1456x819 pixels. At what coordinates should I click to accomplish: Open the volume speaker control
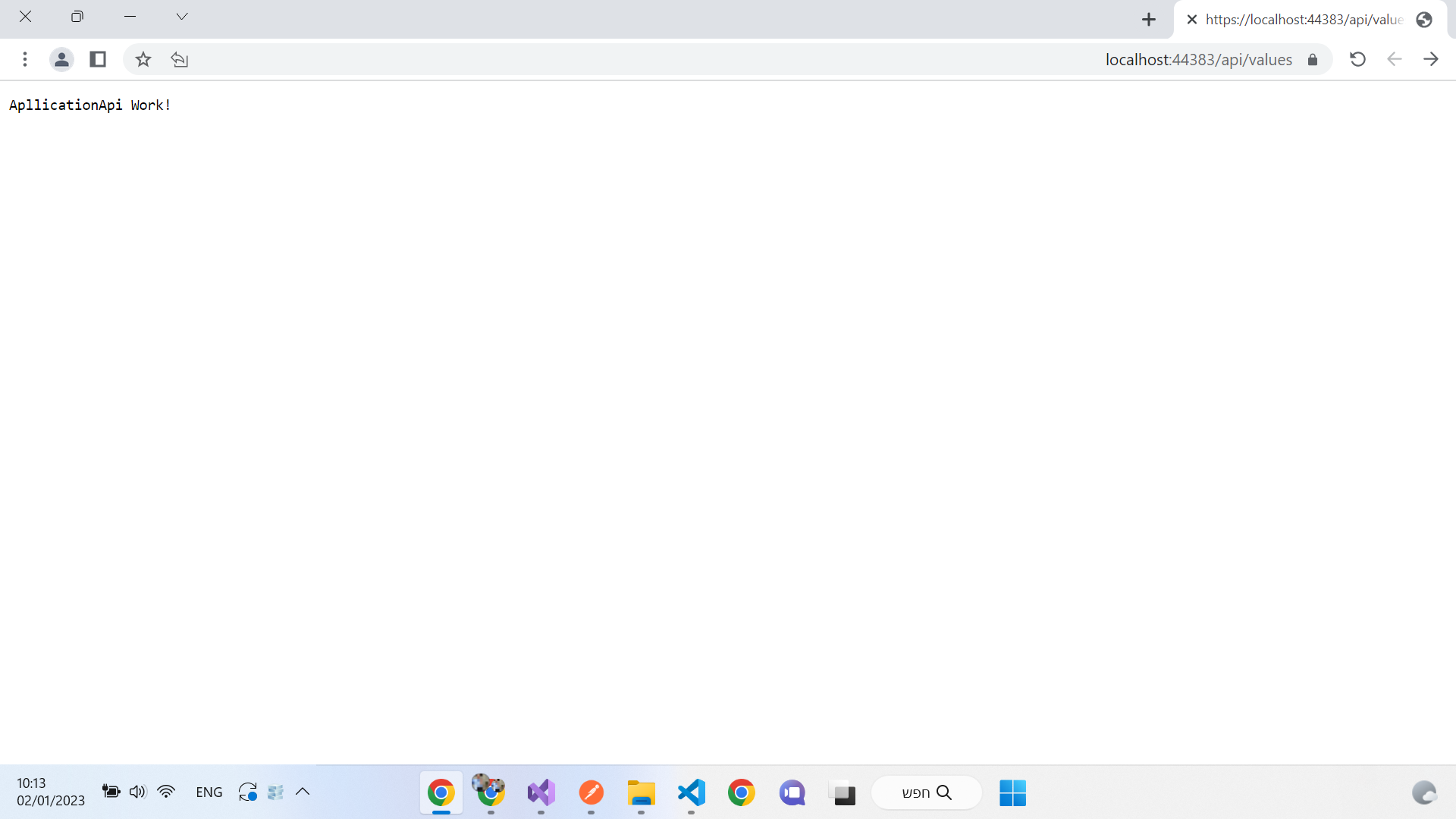137,792
